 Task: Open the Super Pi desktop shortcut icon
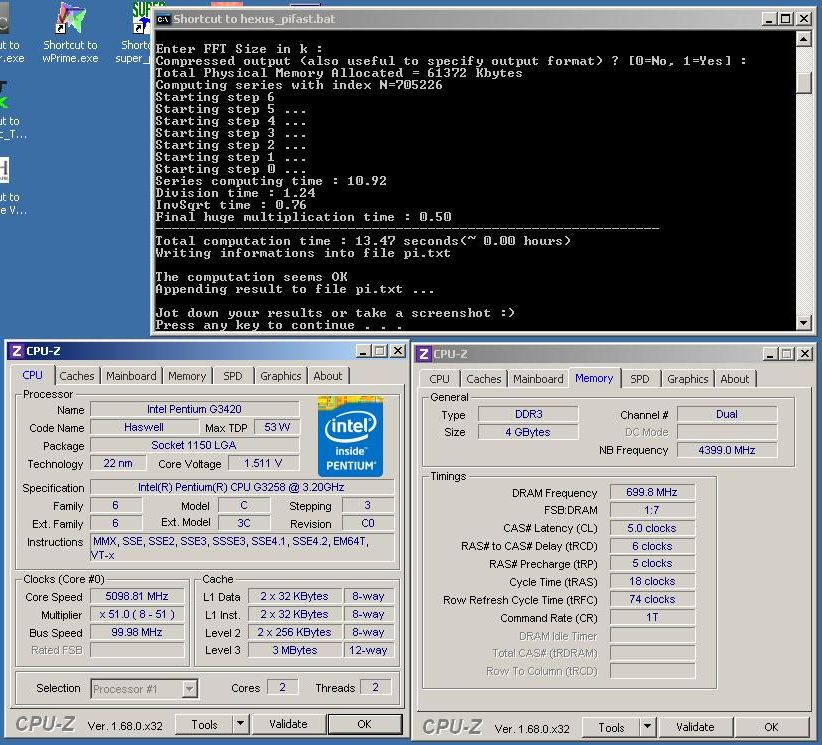[141, 19]
